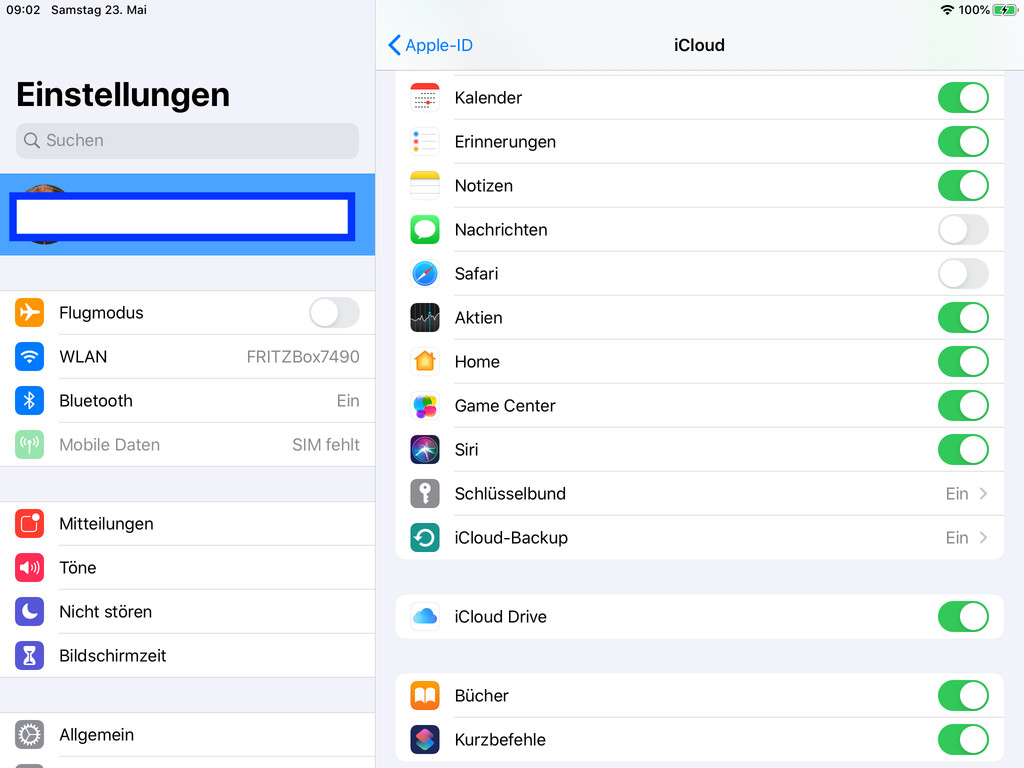Tap the green Nachrichten bubble icon

point(424,230)
